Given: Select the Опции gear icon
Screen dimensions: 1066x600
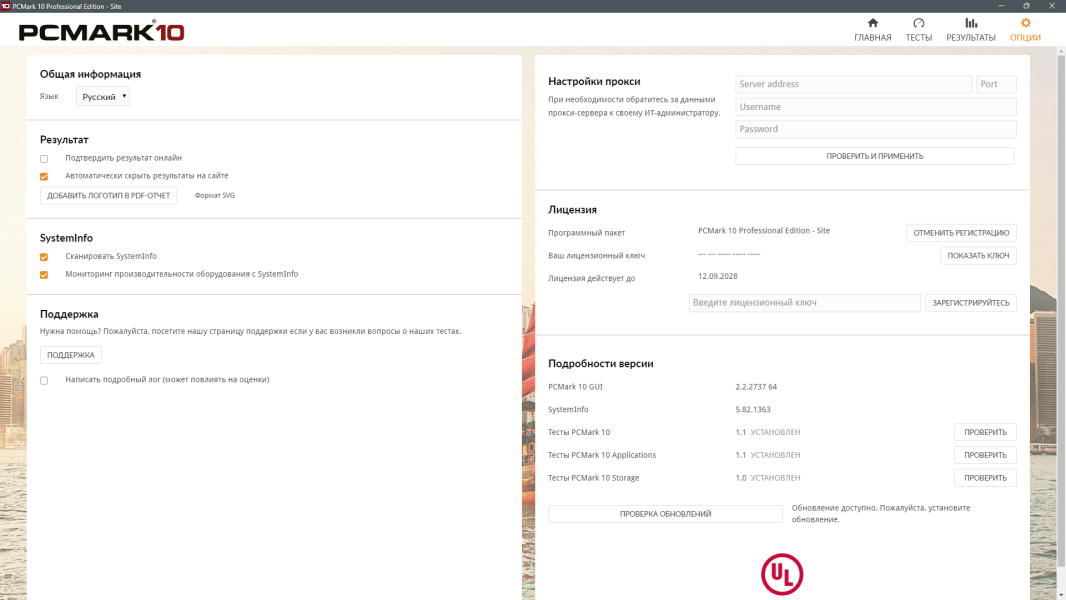Looking at the screenshot, I should tap(1025, 23).
